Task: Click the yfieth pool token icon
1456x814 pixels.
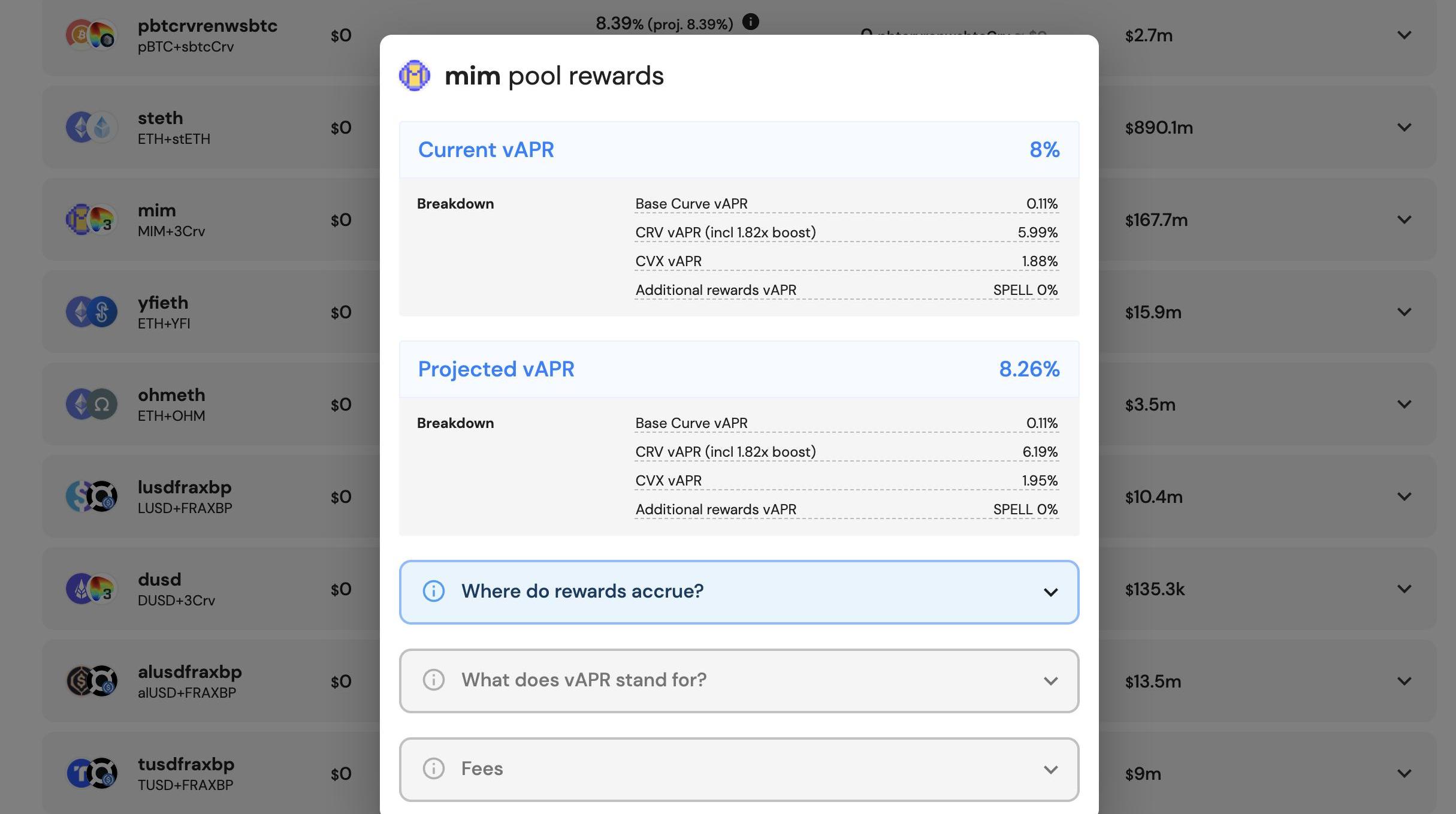Action: pyautogui.click(x=91, y=312)
